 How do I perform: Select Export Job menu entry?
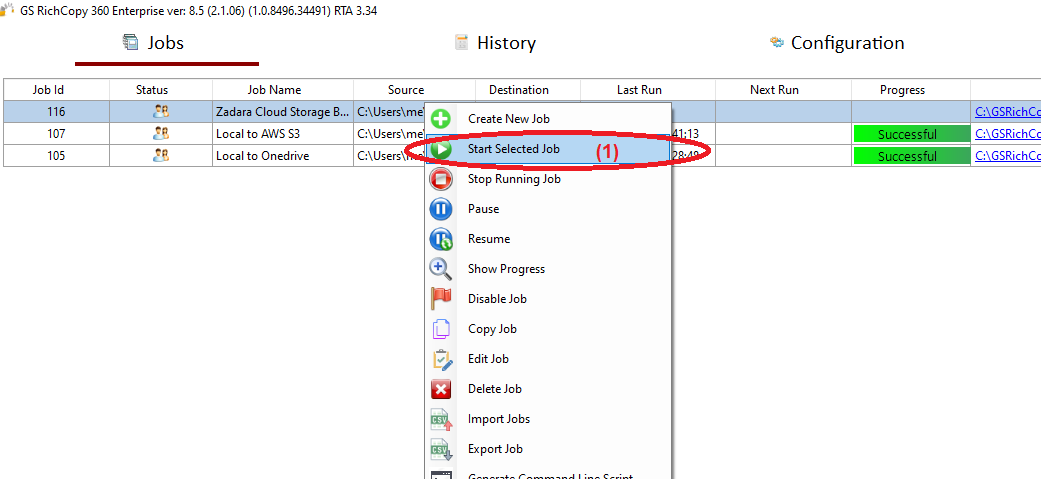tap(495, 449)
